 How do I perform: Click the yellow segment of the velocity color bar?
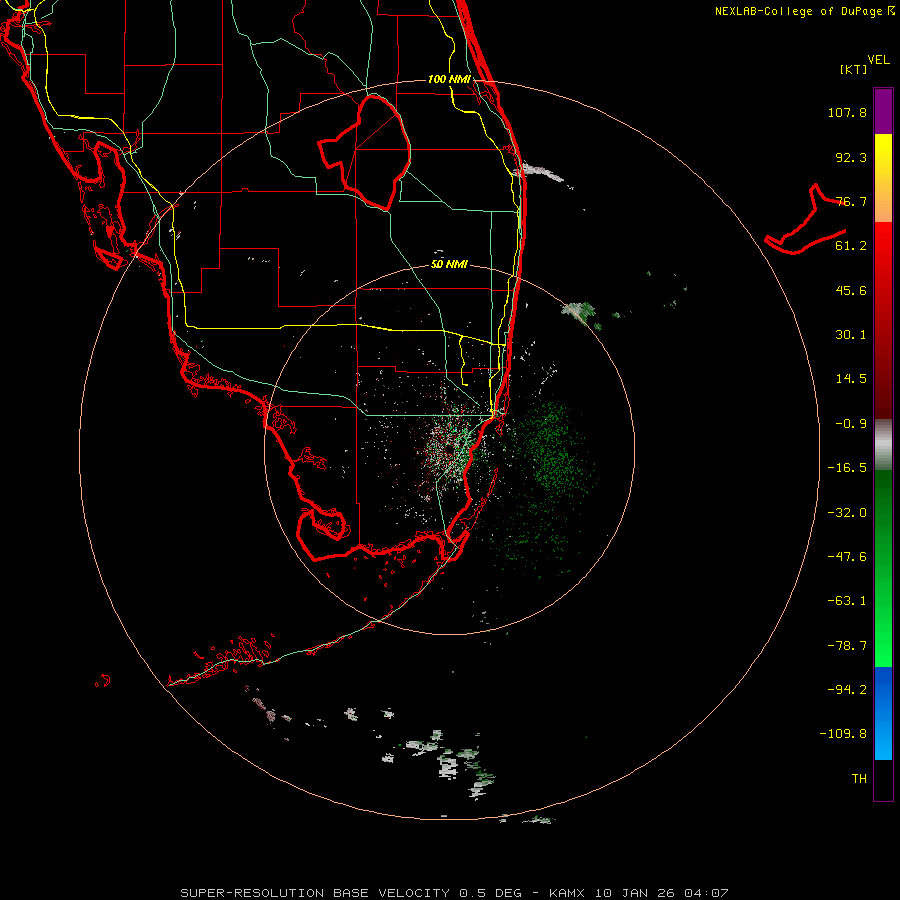pos(883,178)
